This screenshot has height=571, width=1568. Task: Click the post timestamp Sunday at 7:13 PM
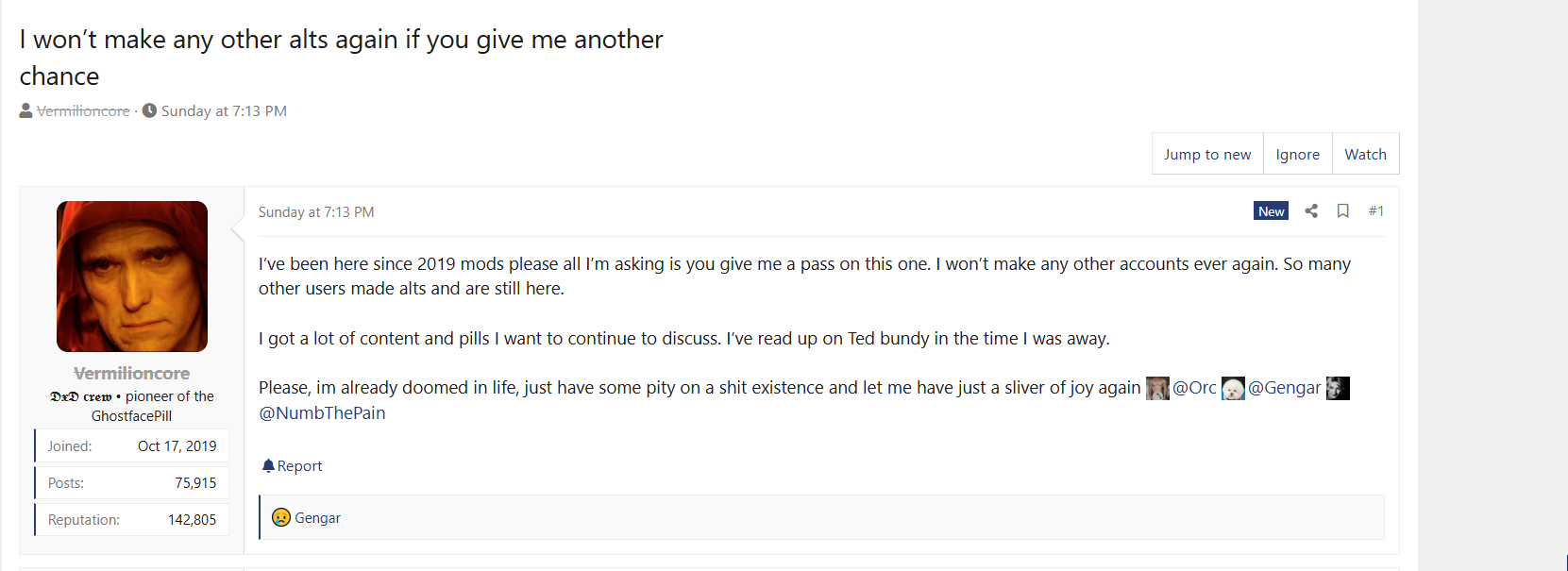coord(316,212)
